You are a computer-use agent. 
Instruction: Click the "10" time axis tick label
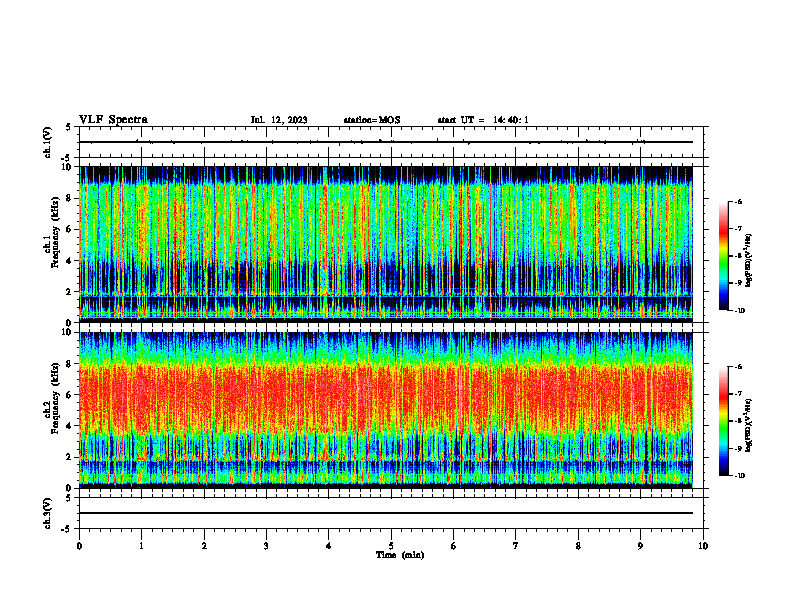[x=703, y=546]
